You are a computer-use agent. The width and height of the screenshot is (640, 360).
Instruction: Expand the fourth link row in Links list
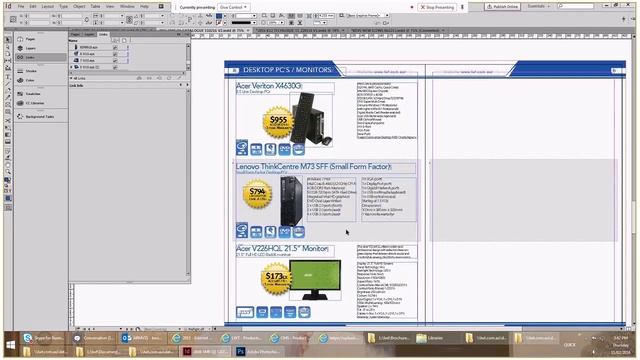click(x=72, y=67)
